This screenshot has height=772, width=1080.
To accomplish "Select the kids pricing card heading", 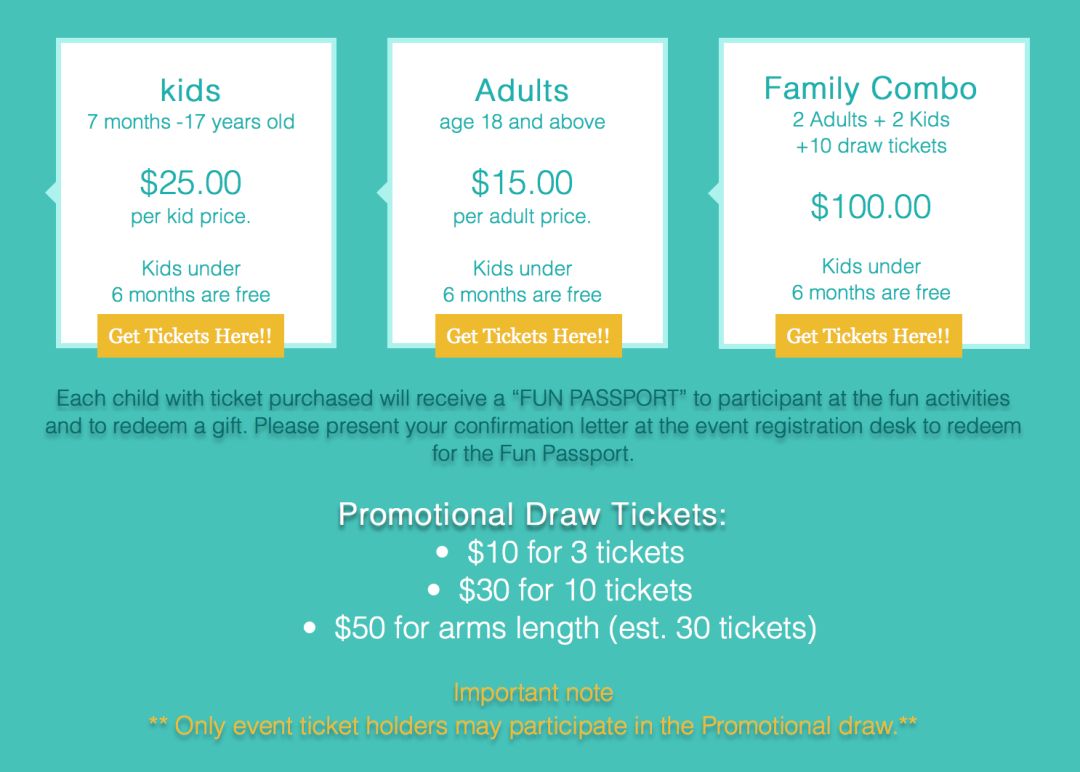I will (x=191, y=90).
